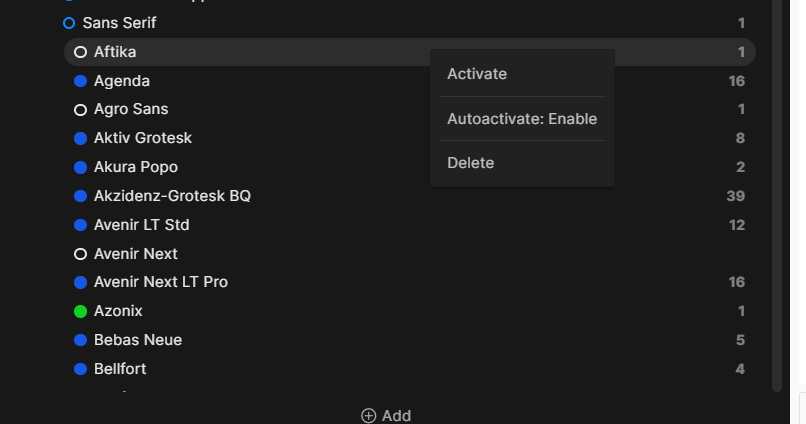806x424 pixels.
Task: Toggle the activation dot for Aktiv Grotesk
Action: click(81, 138)
